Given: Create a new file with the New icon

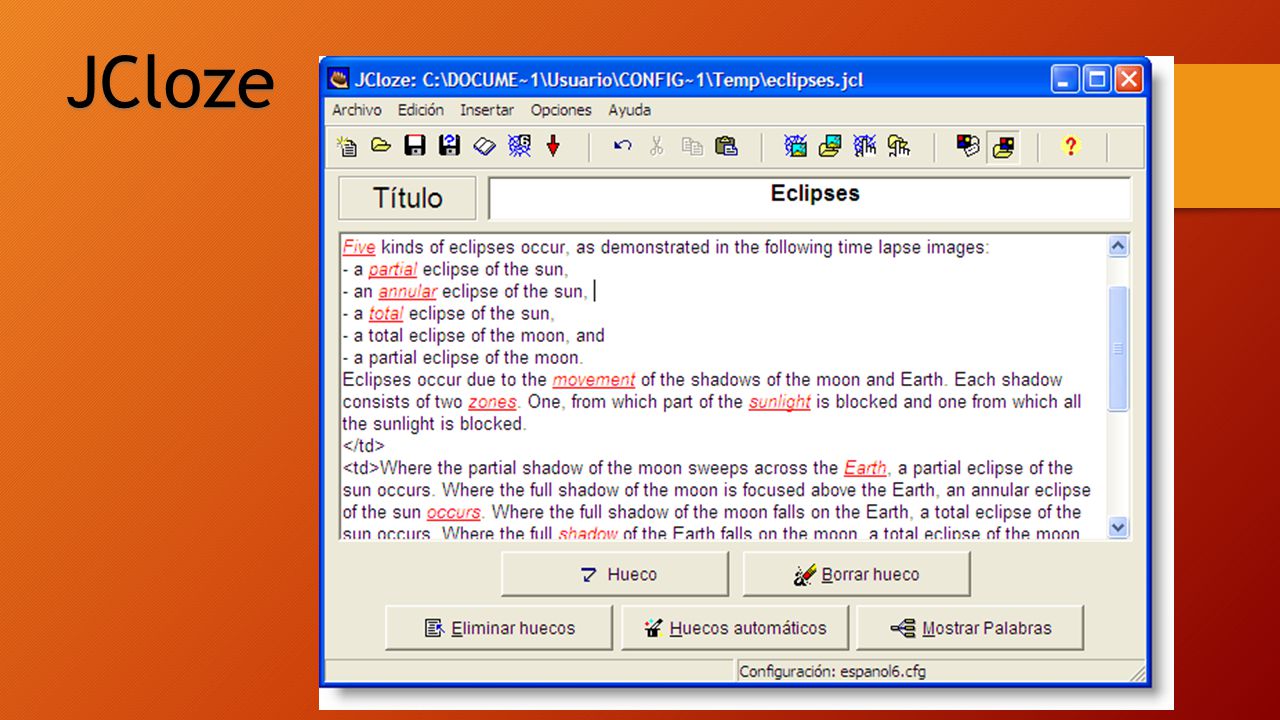Looking at the screenshot, I should tap(347, 147).
